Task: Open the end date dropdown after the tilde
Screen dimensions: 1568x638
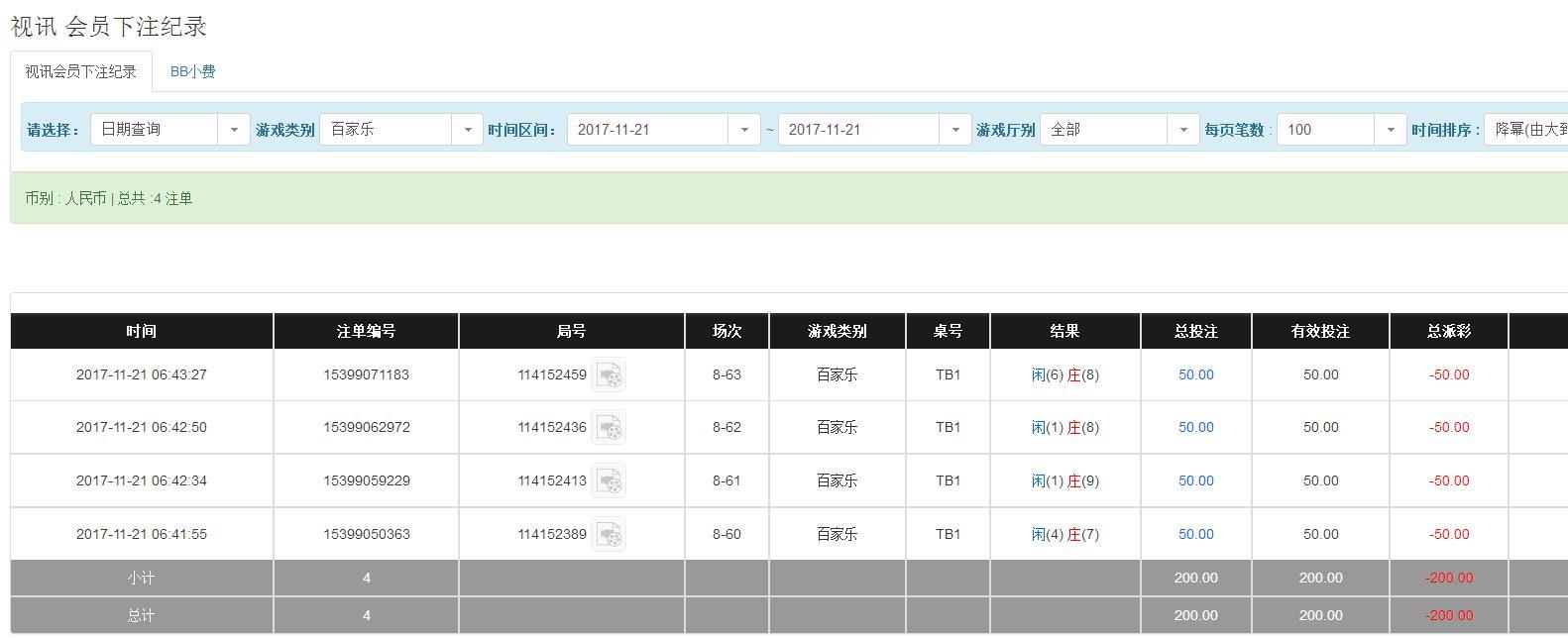Action: [874, 130]
